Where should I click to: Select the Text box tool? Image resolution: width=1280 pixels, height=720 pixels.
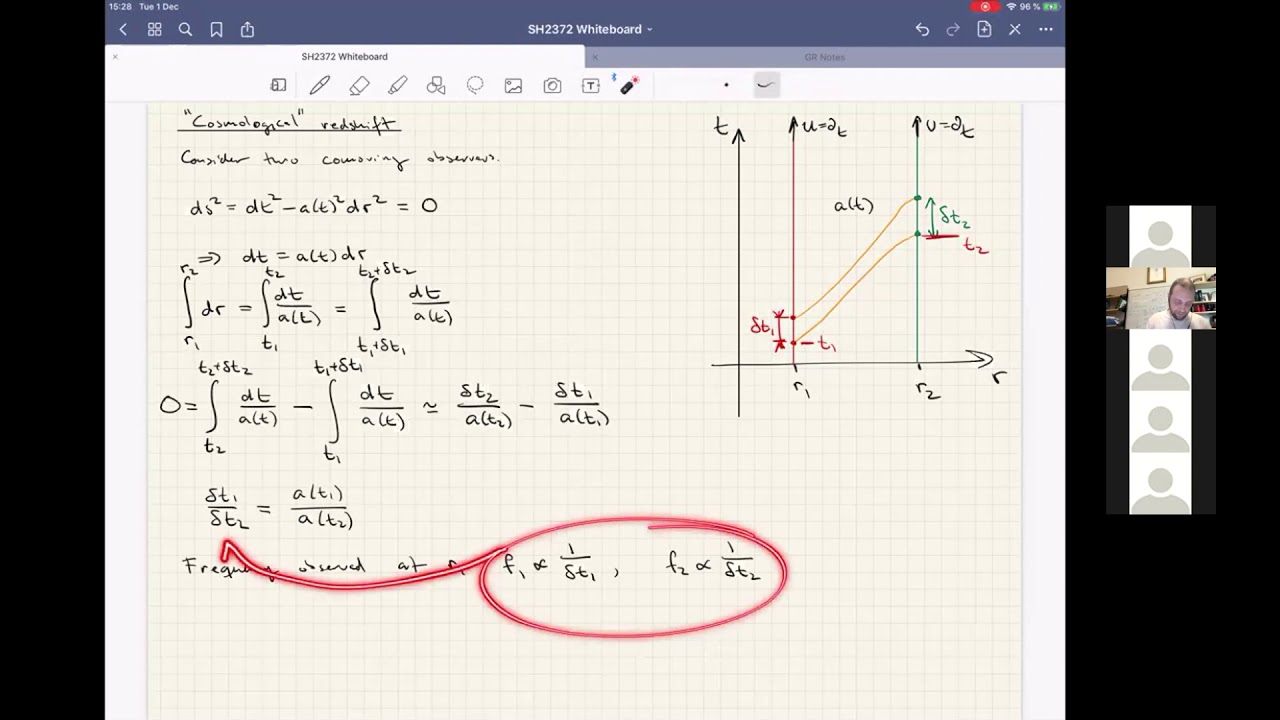click(x=591, y=86)
